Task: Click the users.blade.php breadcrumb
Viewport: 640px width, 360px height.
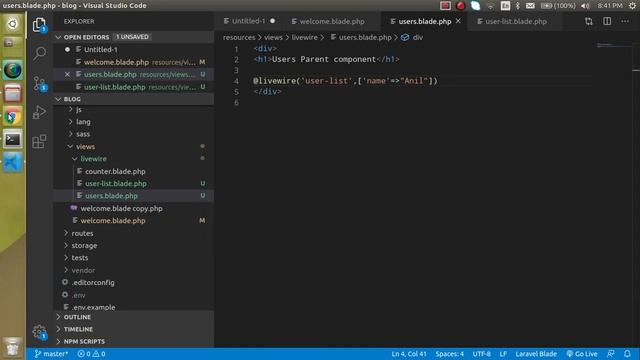Action: (361, 37)
